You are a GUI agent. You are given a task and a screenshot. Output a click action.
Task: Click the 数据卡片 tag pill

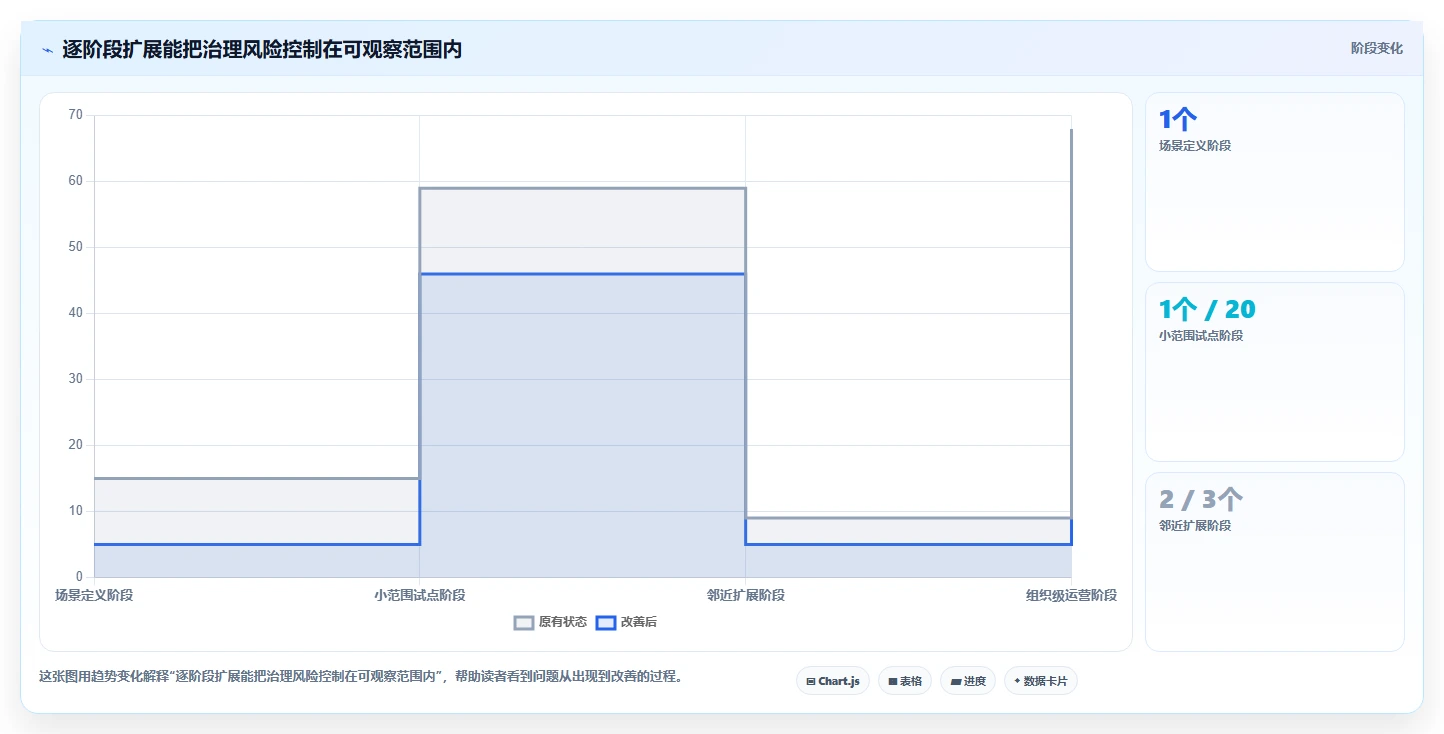point(1041,681)
